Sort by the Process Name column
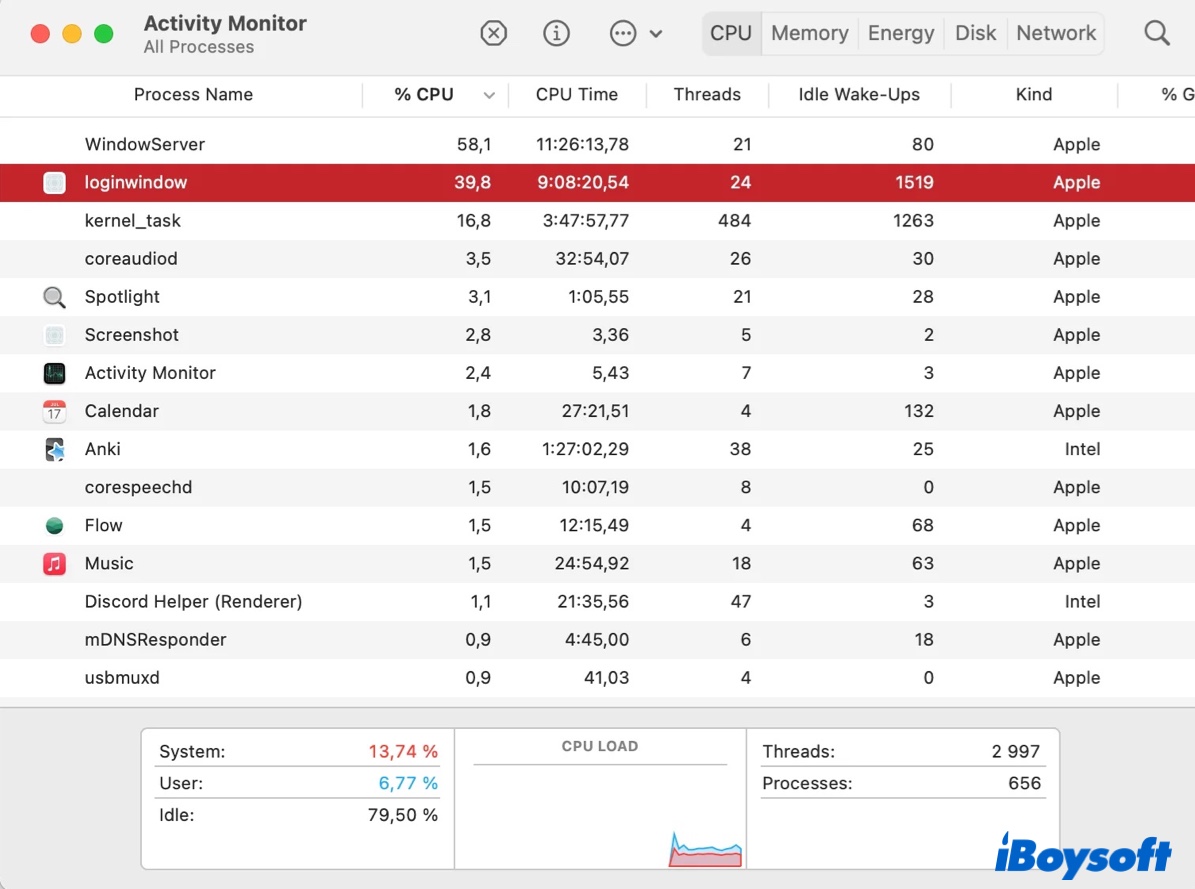 (193, 95)
